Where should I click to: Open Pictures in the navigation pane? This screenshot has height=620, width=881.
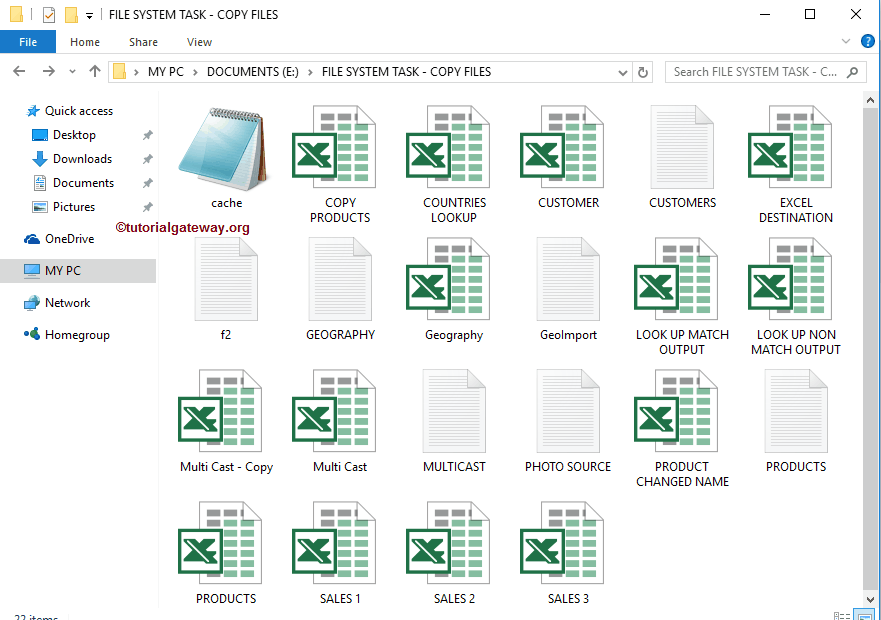point(74,207)
